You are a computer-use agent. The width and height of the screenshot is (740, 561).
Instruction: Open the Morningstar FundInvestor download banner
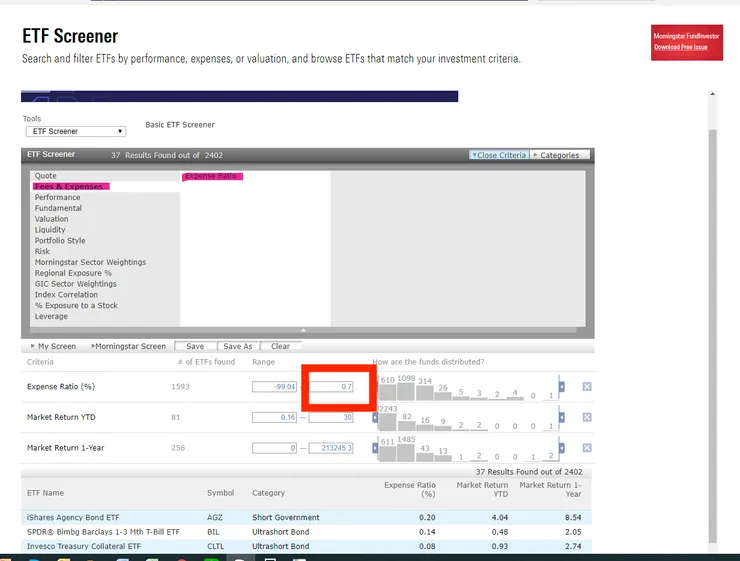(687, 42)
